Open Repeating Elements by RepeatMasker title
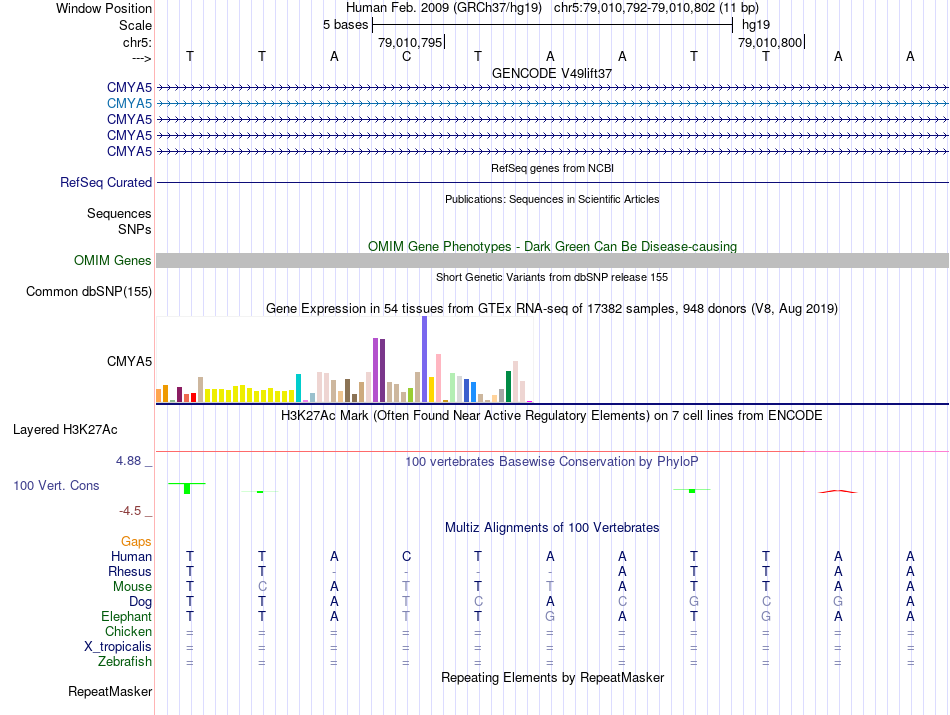Image resolution: width=950 pixels, height=715 pixels. tap(552, 677)
